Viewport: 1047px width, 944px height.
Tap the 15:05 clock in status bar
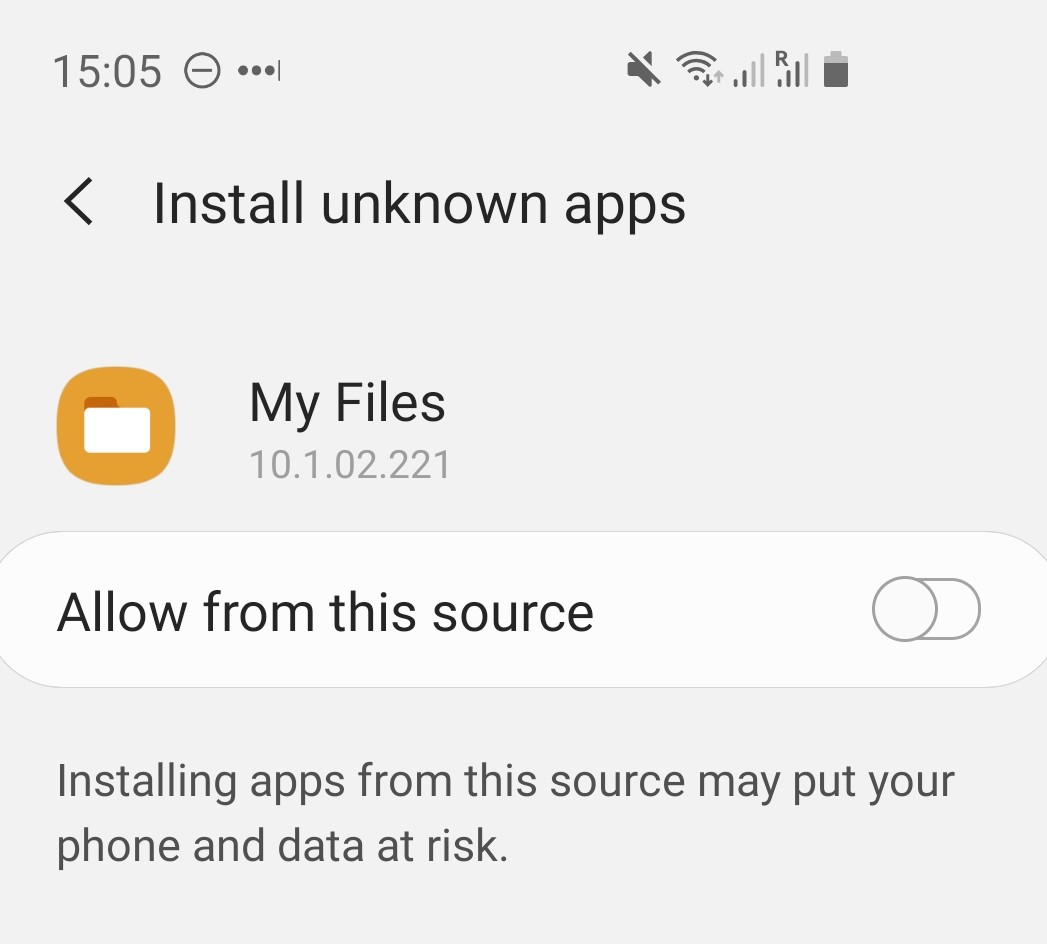[107, 72]
